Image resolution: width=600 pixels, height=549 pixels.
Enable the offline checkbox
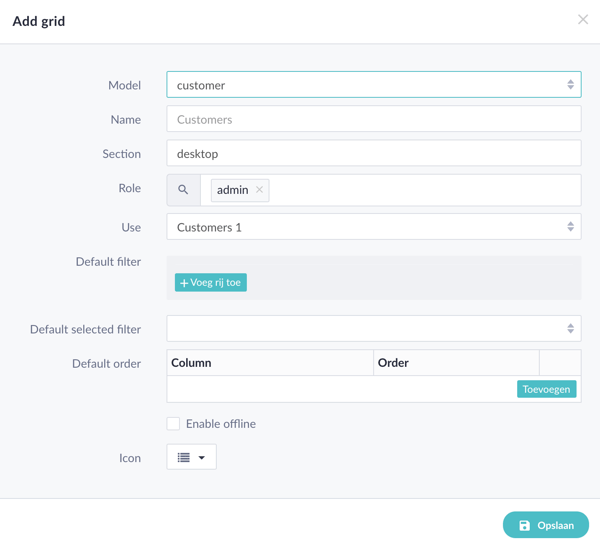173,424
